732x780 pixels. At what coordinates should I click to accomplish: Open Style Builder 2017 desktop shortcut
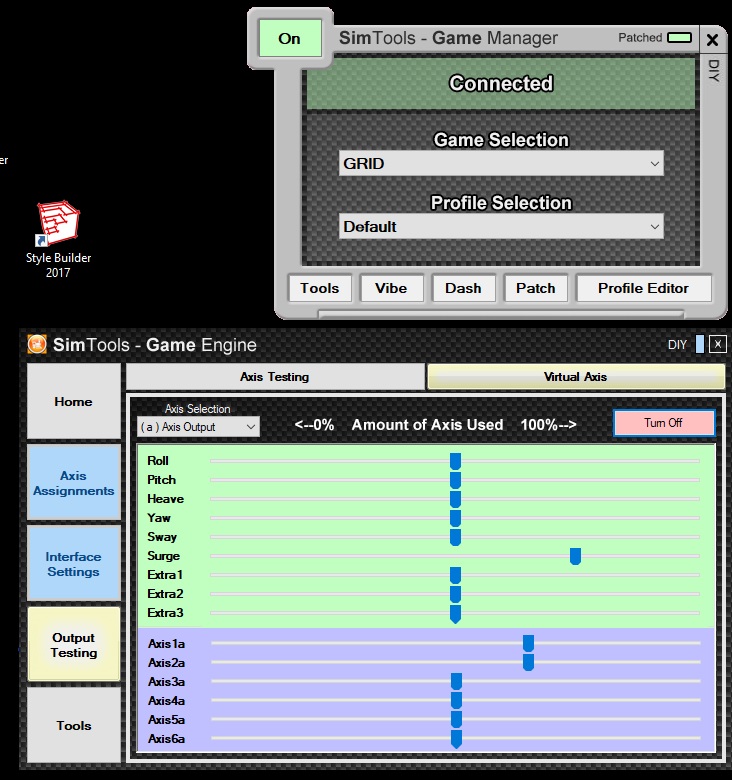point(58,239)
